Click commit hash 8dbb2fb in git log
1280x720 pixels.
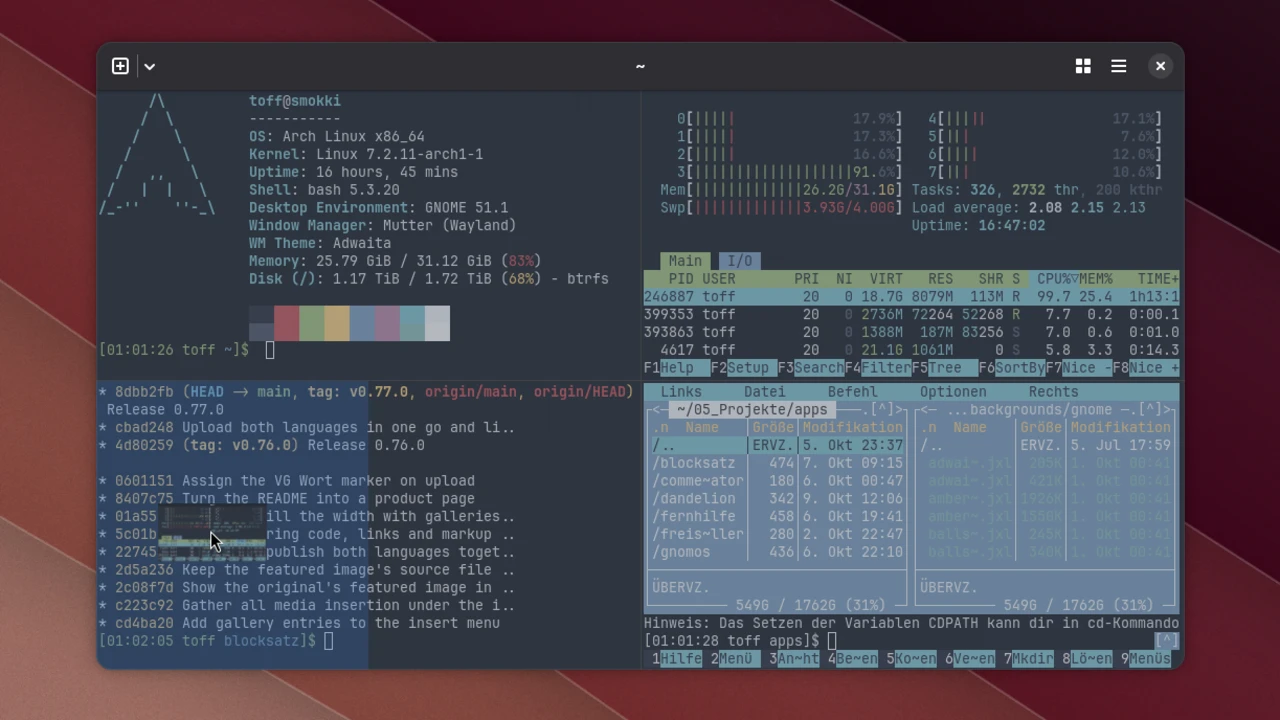(x=144, y=392)
